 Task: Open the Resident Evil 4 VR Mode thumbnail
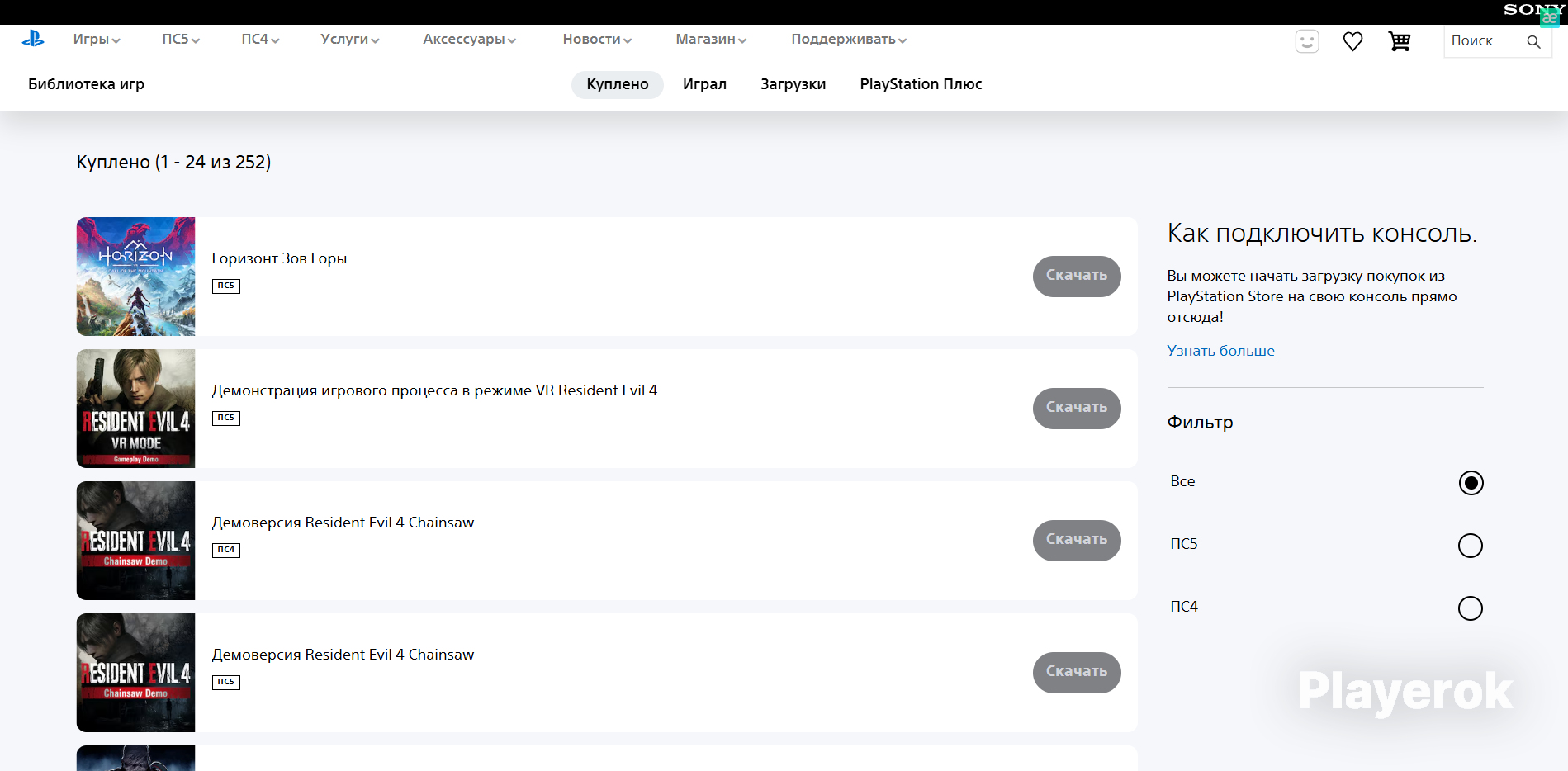135,409
